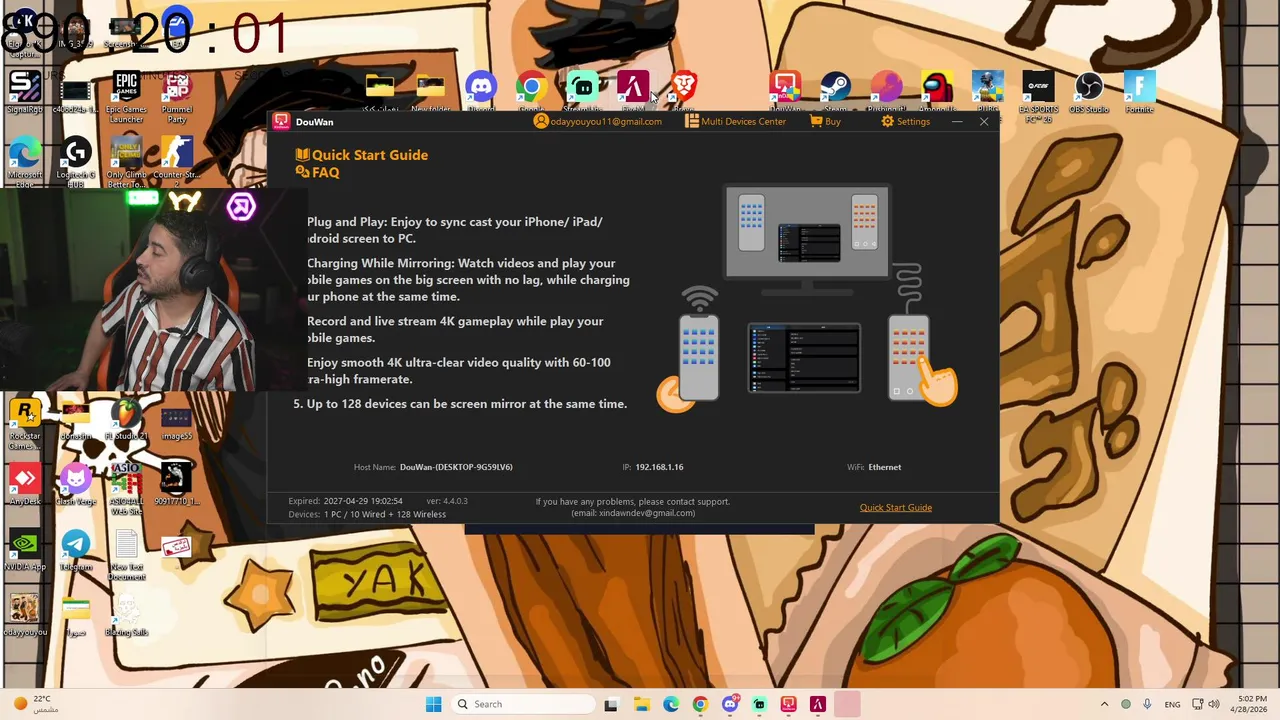Open SignalRgb desktop shortcut
1280x720 pixels.
25,92
